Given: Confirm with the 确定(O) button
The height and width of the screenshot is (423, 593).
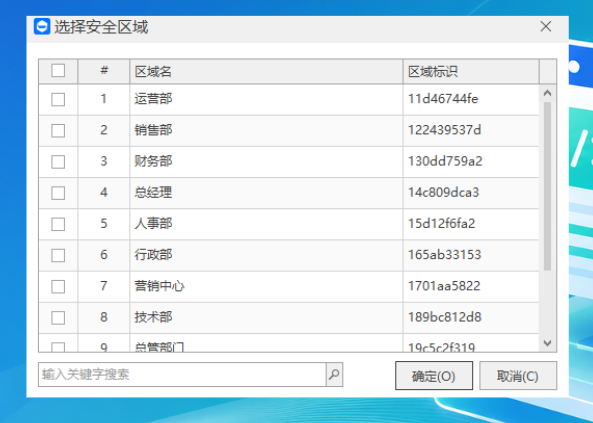Looking at the screenshot, I should point(434,376).
